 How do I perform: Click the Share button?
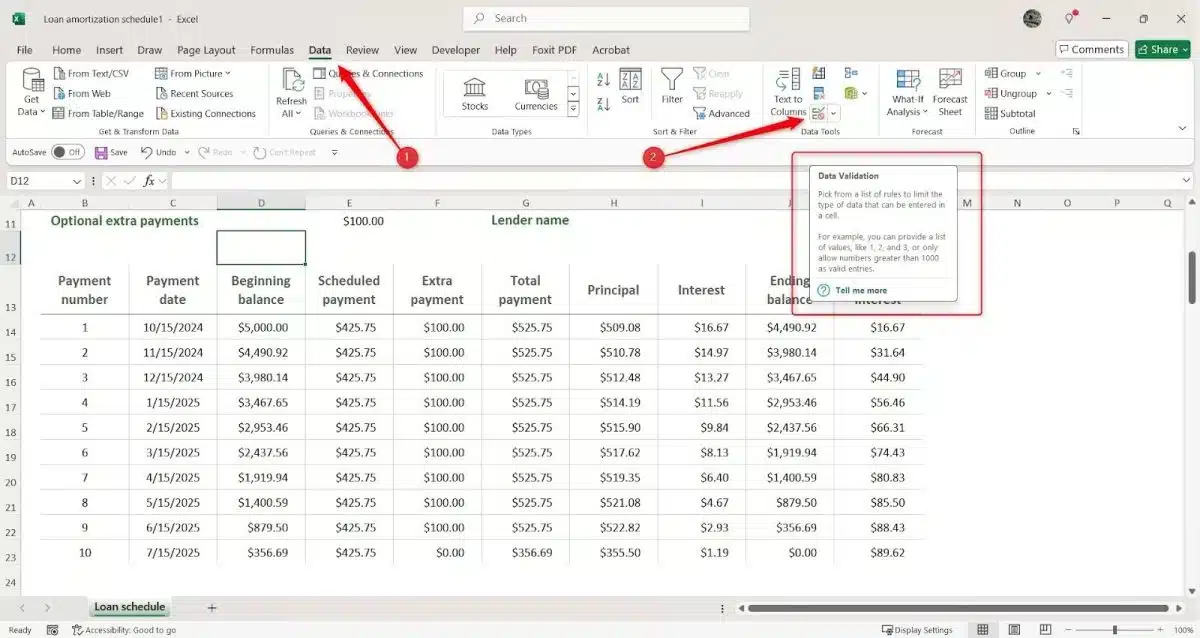[1162, 49]
